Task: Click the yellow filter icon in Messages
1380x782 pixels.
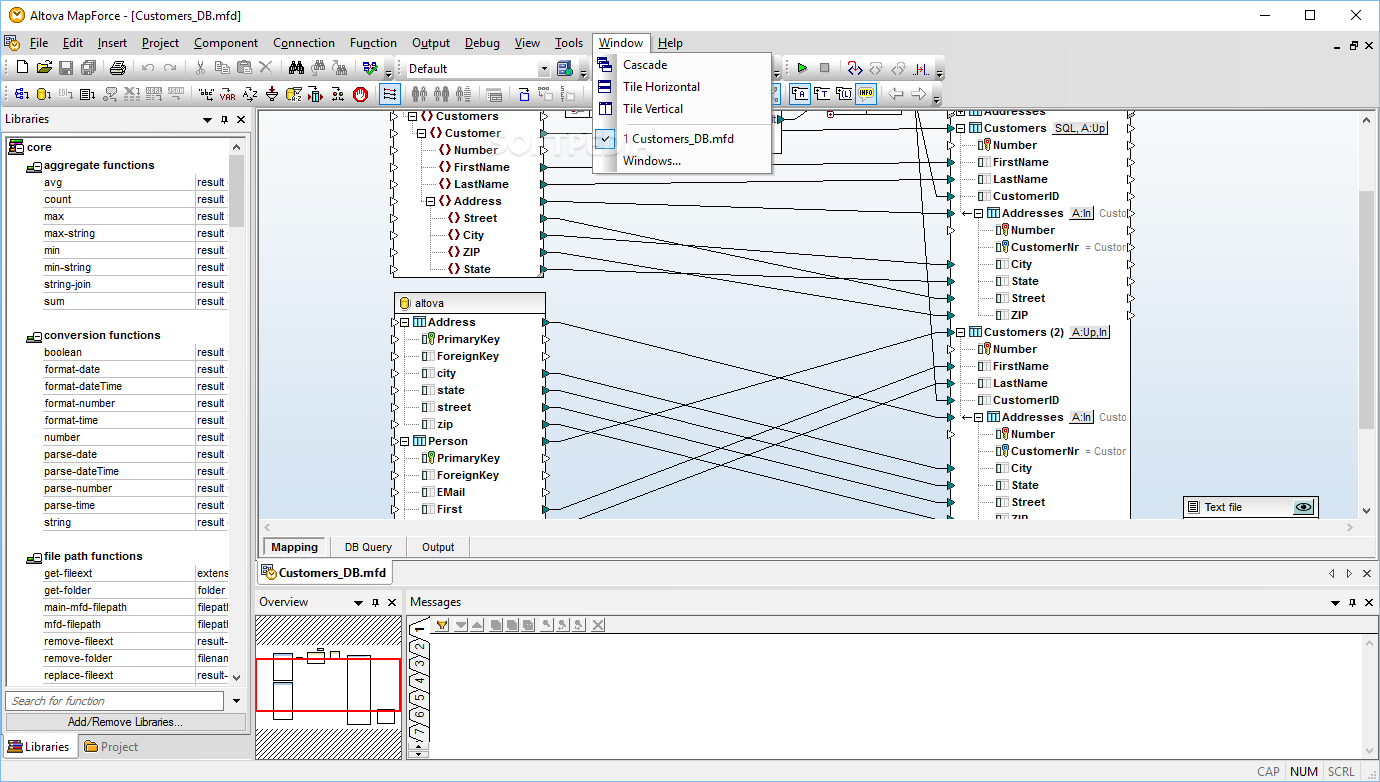Action: (x=441, y=625)
